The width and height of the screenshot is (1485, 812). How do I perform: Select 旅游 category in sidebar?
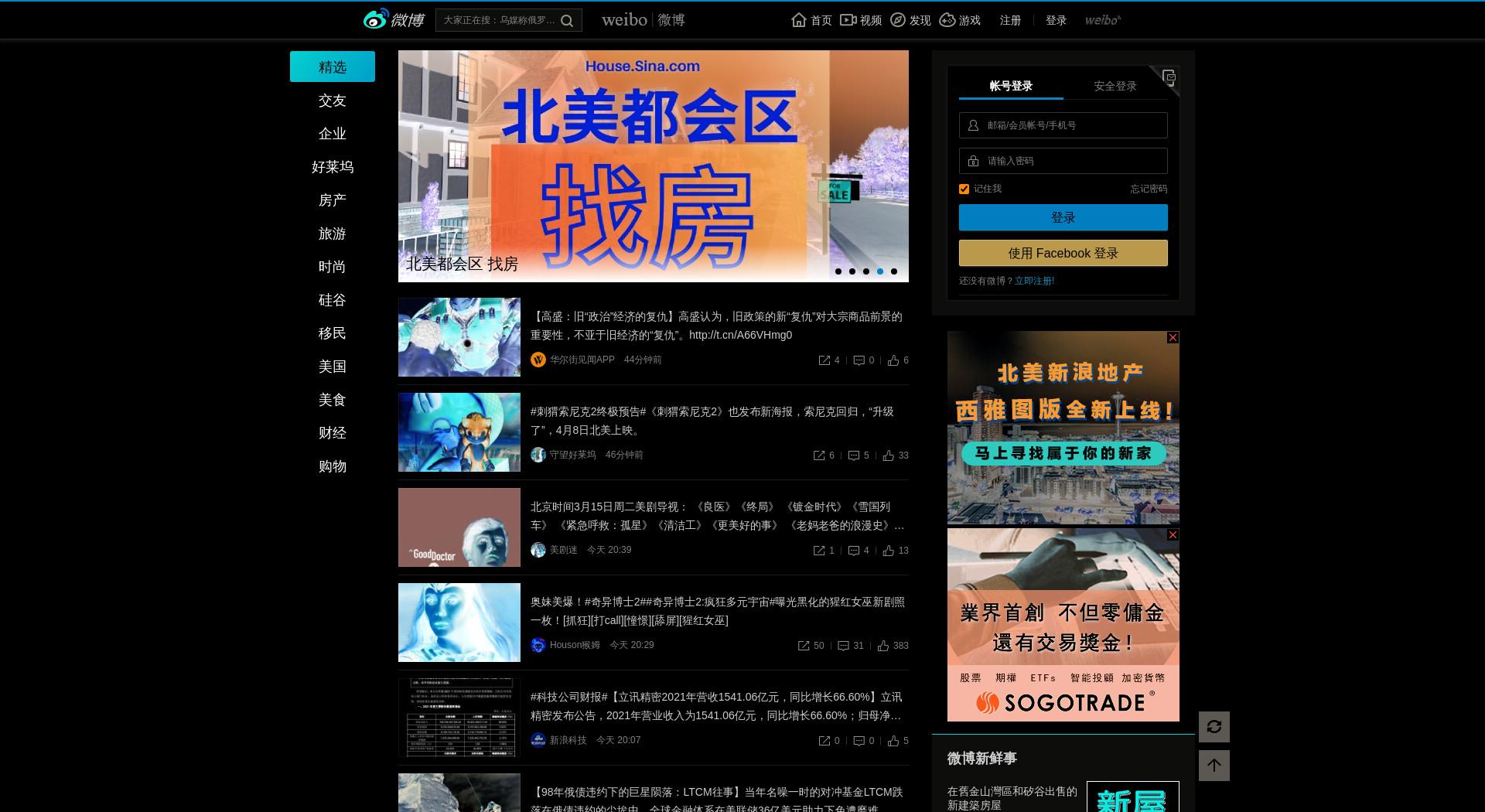[x=333, y=234]
